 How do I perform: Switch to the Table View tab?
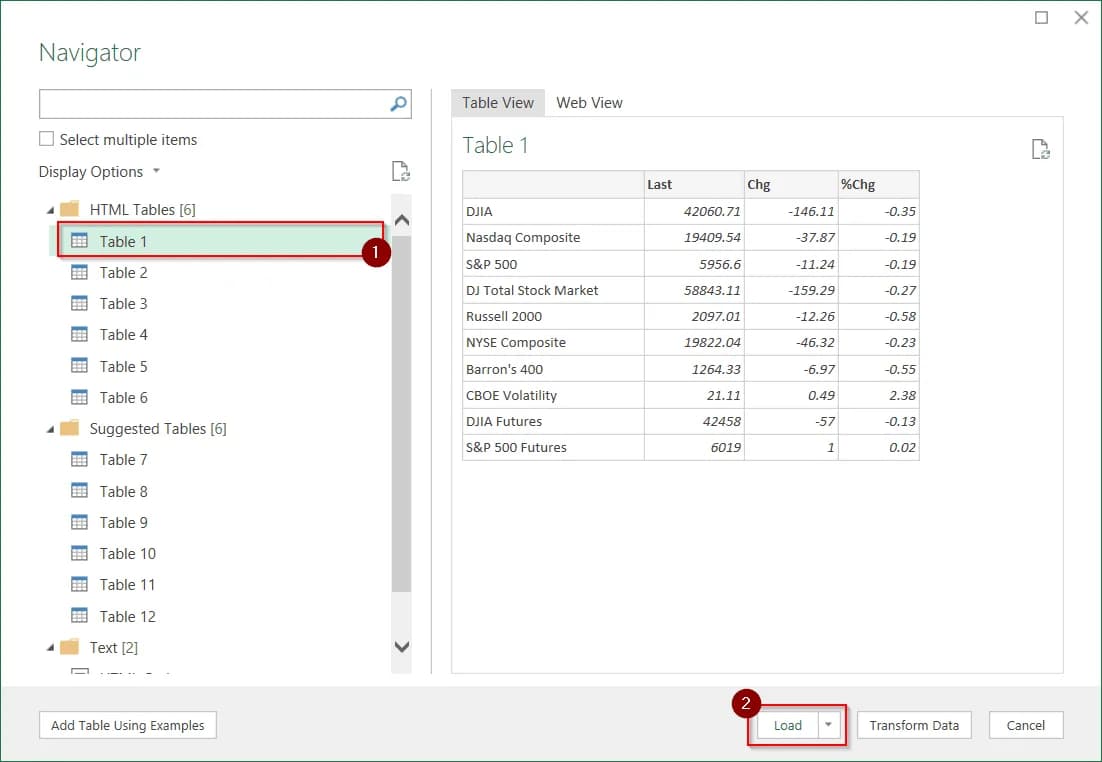coord(498,103)
